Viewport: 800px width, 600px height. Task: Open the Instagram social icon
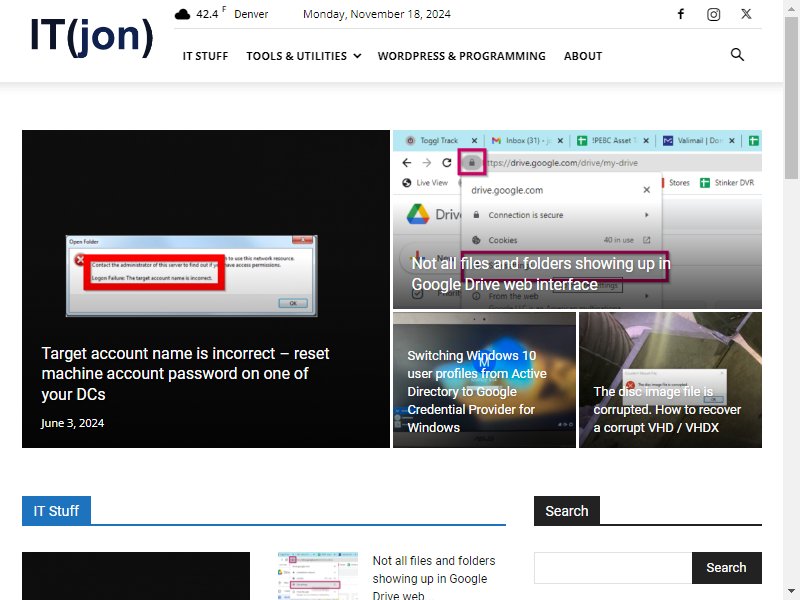pos(713,14)
